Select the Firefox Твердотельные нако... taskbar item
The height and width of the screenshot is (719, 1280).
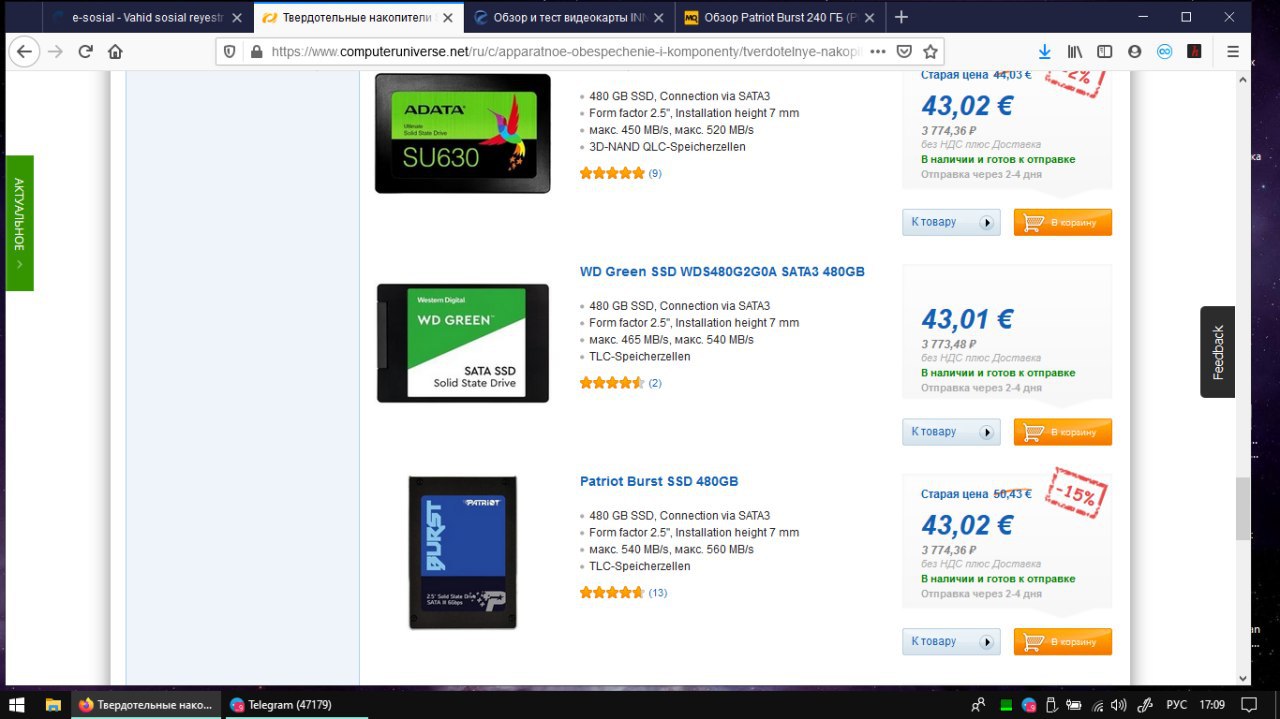tap(146, 704)
